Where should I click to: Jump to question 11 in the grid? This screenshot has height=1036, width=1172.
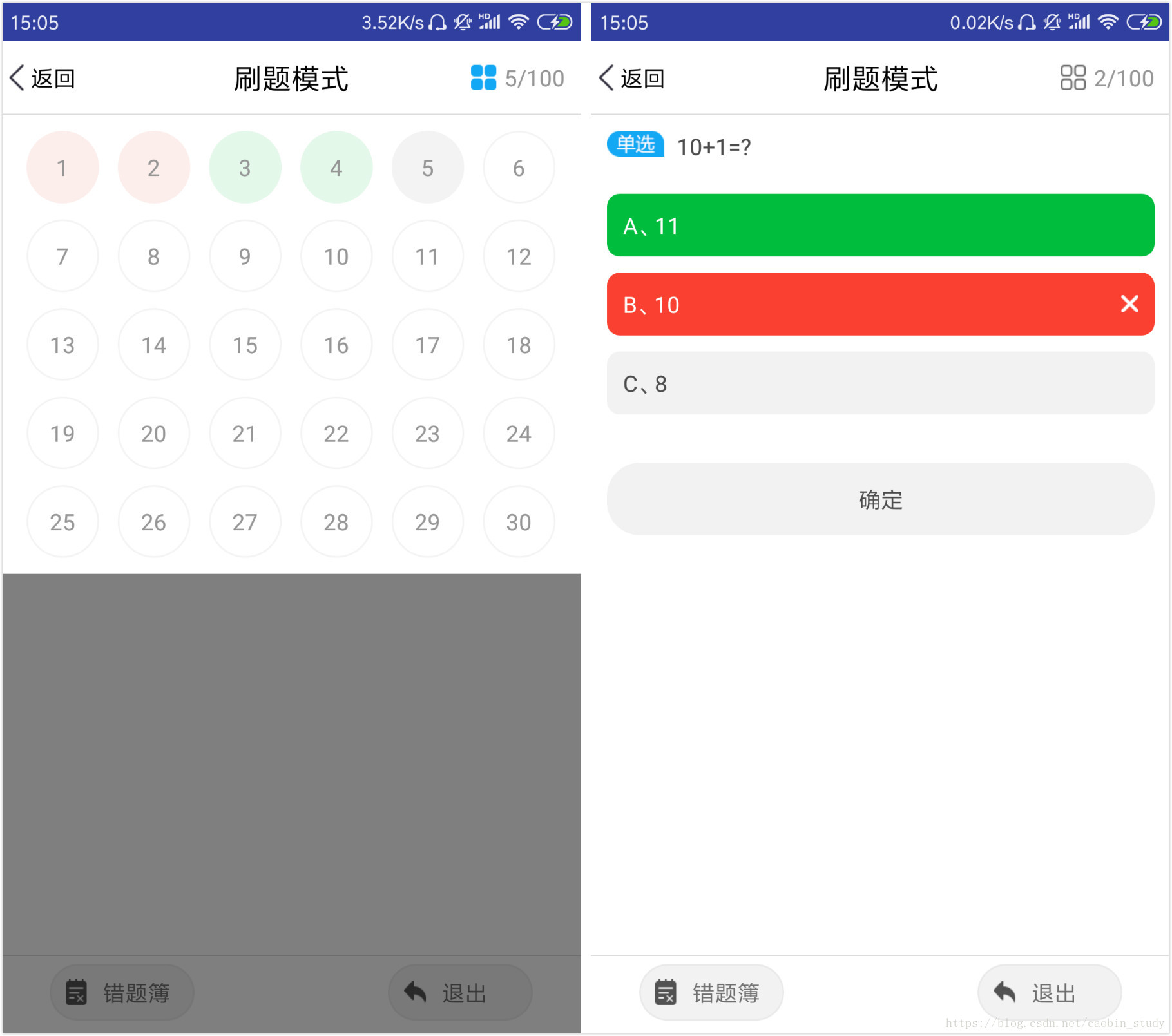(427, 256)
